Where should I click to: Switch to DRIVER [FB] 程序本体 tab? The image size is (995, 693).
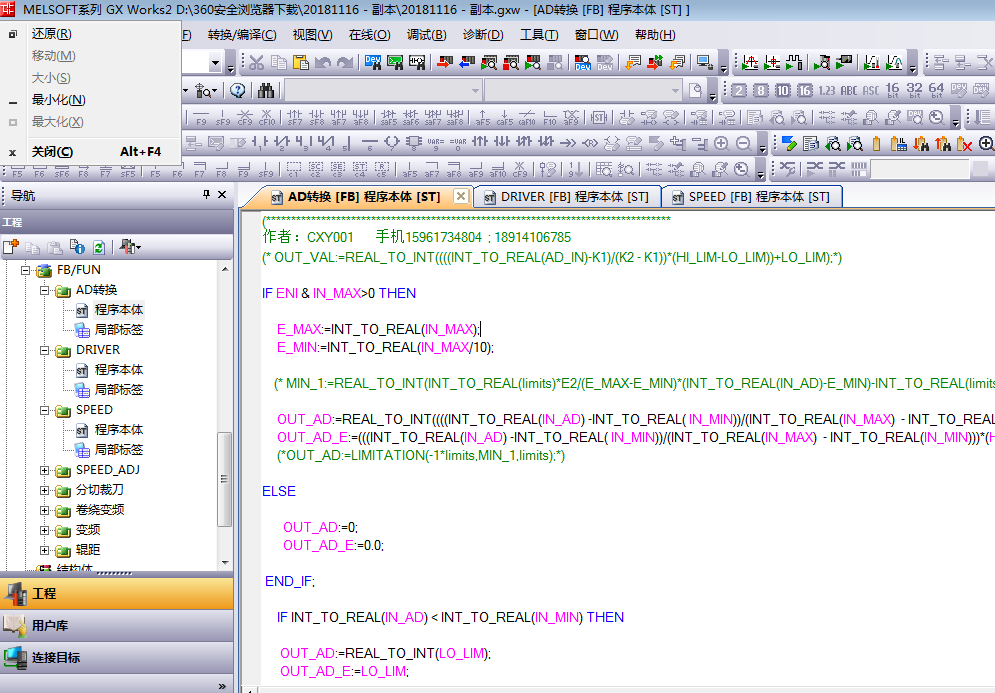point(565,197)
